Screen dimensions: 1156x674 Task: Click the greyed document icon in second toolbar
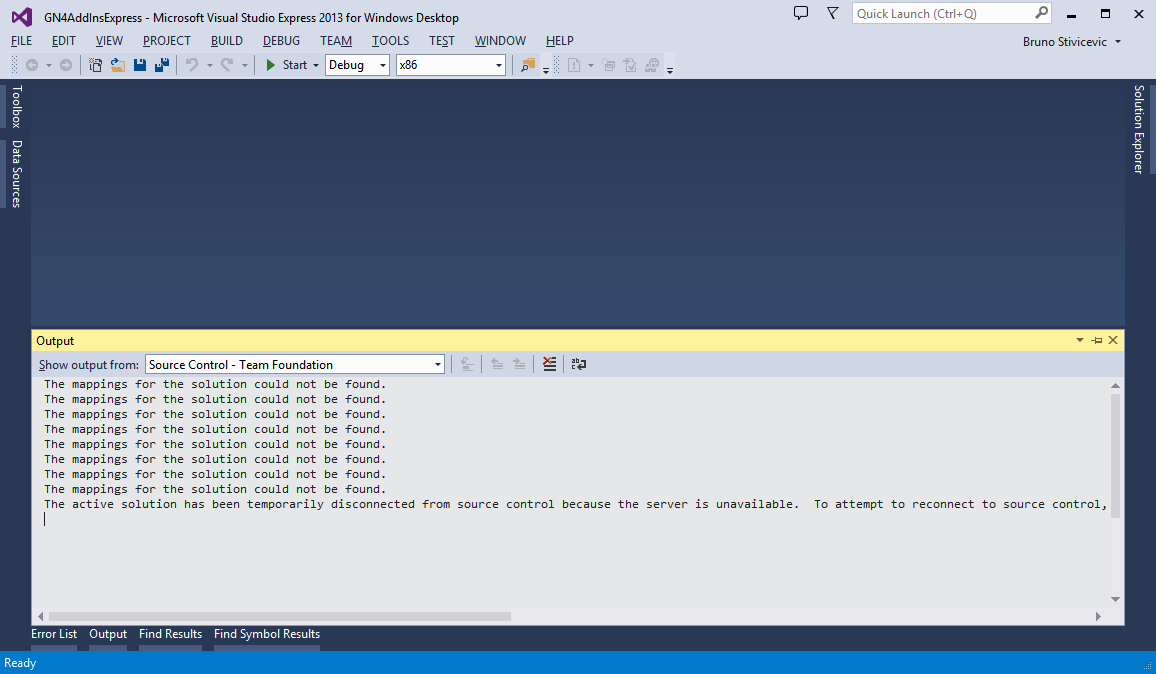[574, 65]
